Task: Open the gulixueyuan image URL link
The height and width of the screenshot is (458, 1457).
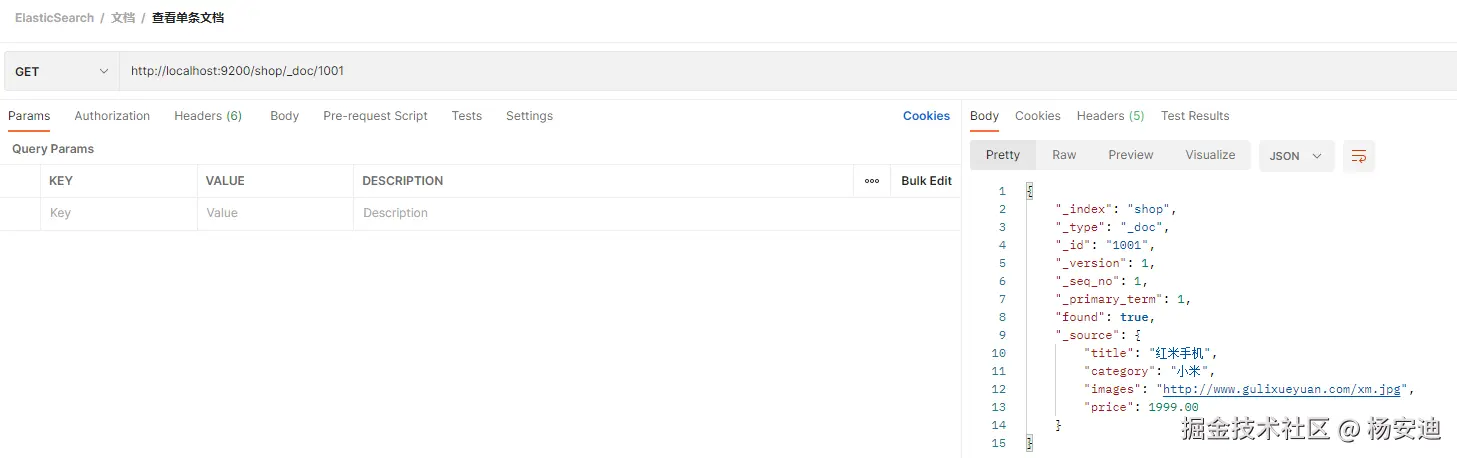Action: coord(1285,389)
